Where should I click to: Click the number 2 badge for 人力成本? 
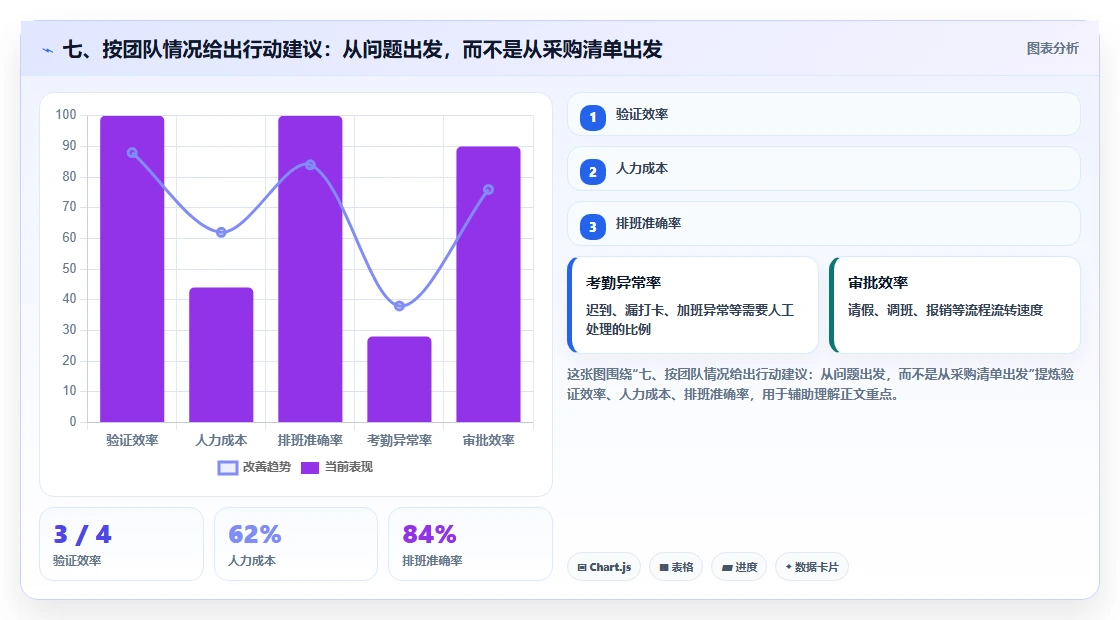tap(592, 172)
